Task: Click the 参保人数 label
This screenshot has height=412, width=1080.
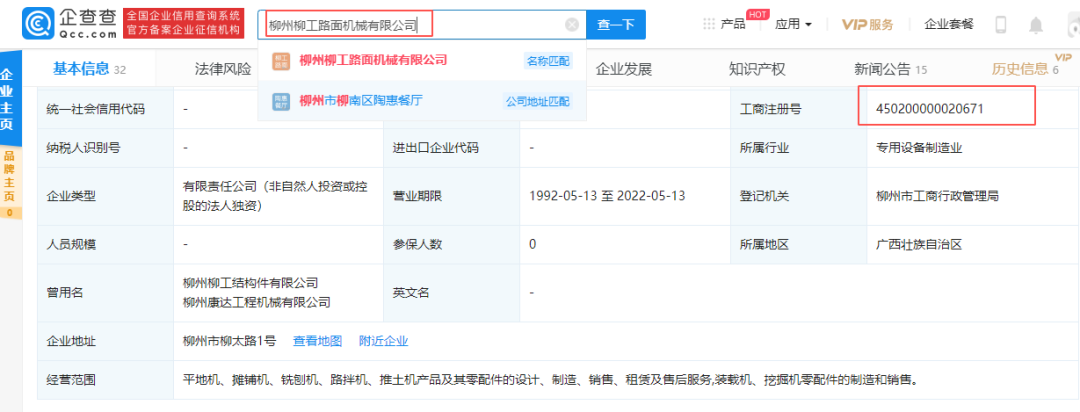Action: coord(417,244)
